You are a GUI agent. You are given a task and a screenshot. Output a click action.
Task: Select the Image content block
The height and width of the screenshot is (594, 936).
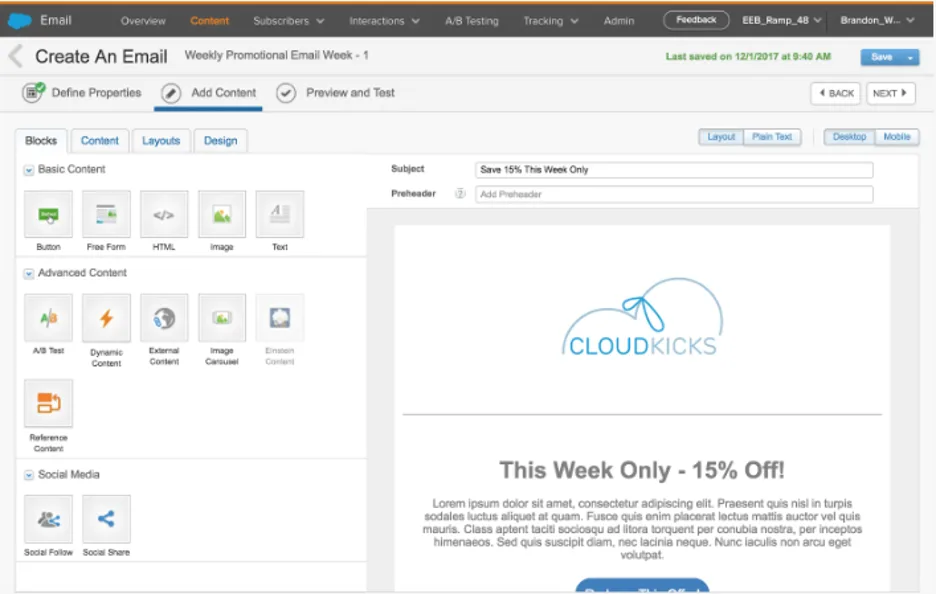click(x=222, y=214)
